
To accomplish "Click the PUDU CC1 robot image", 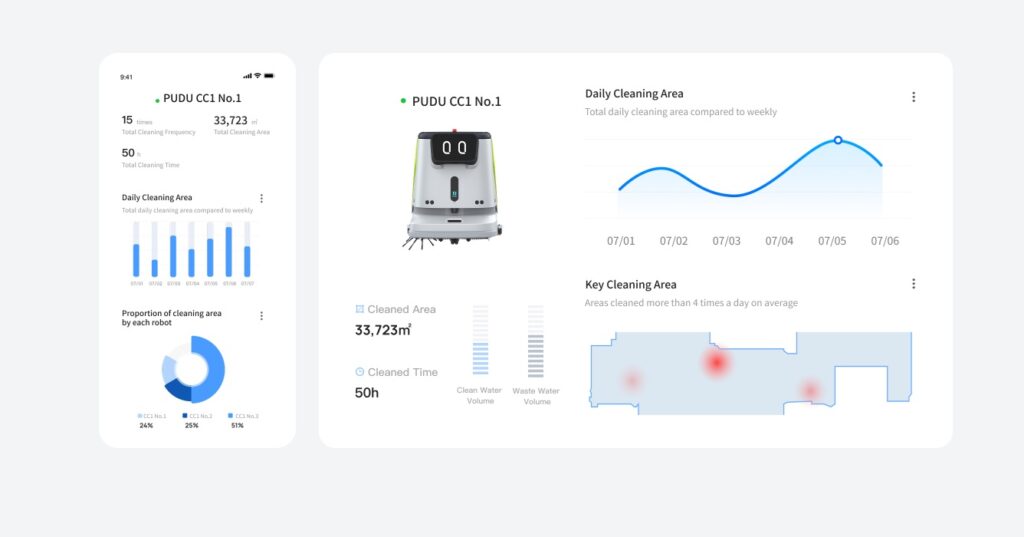I will pos(453,189).
